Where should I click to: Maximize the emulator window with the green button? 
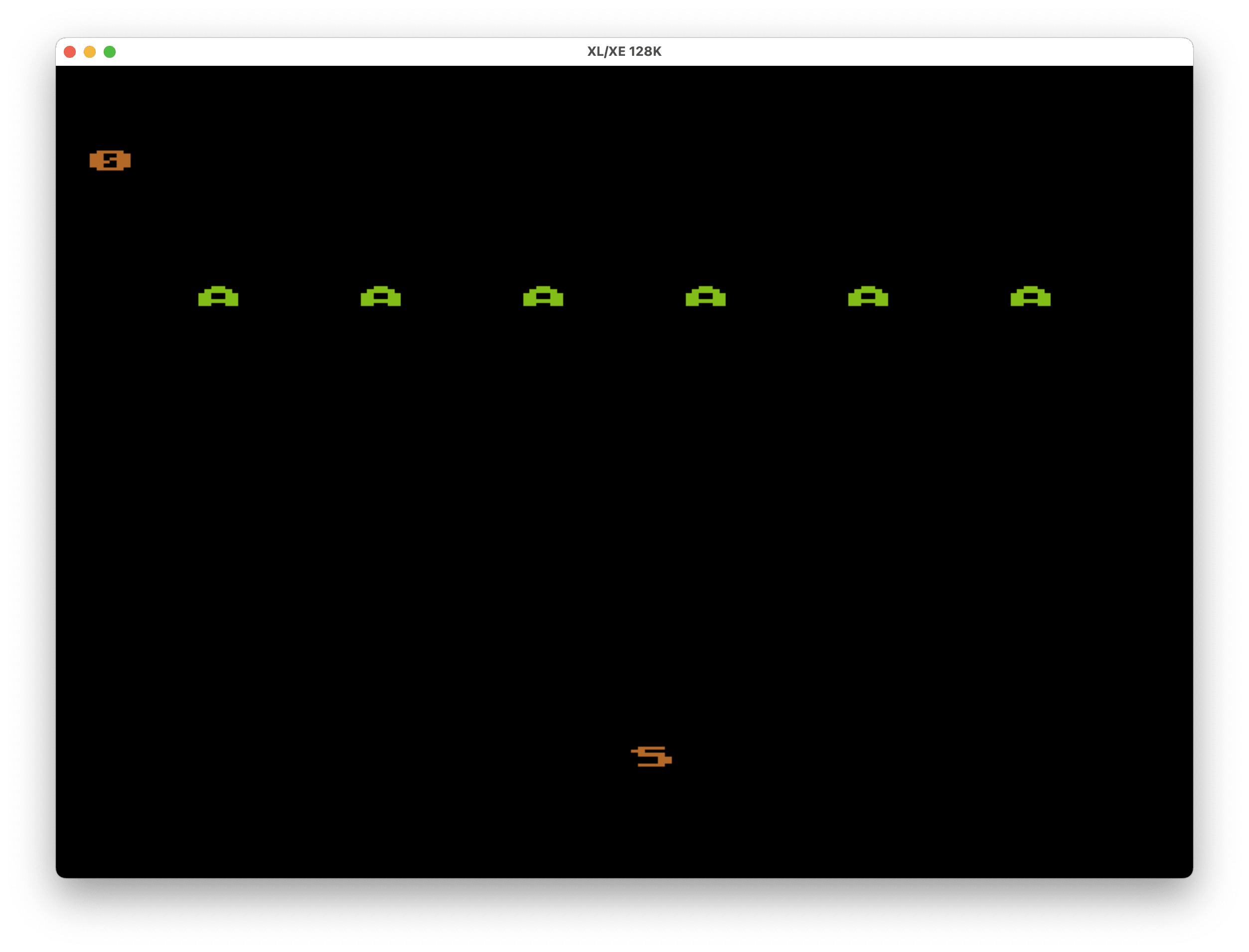pyautogui.click(x=110, y=52)
